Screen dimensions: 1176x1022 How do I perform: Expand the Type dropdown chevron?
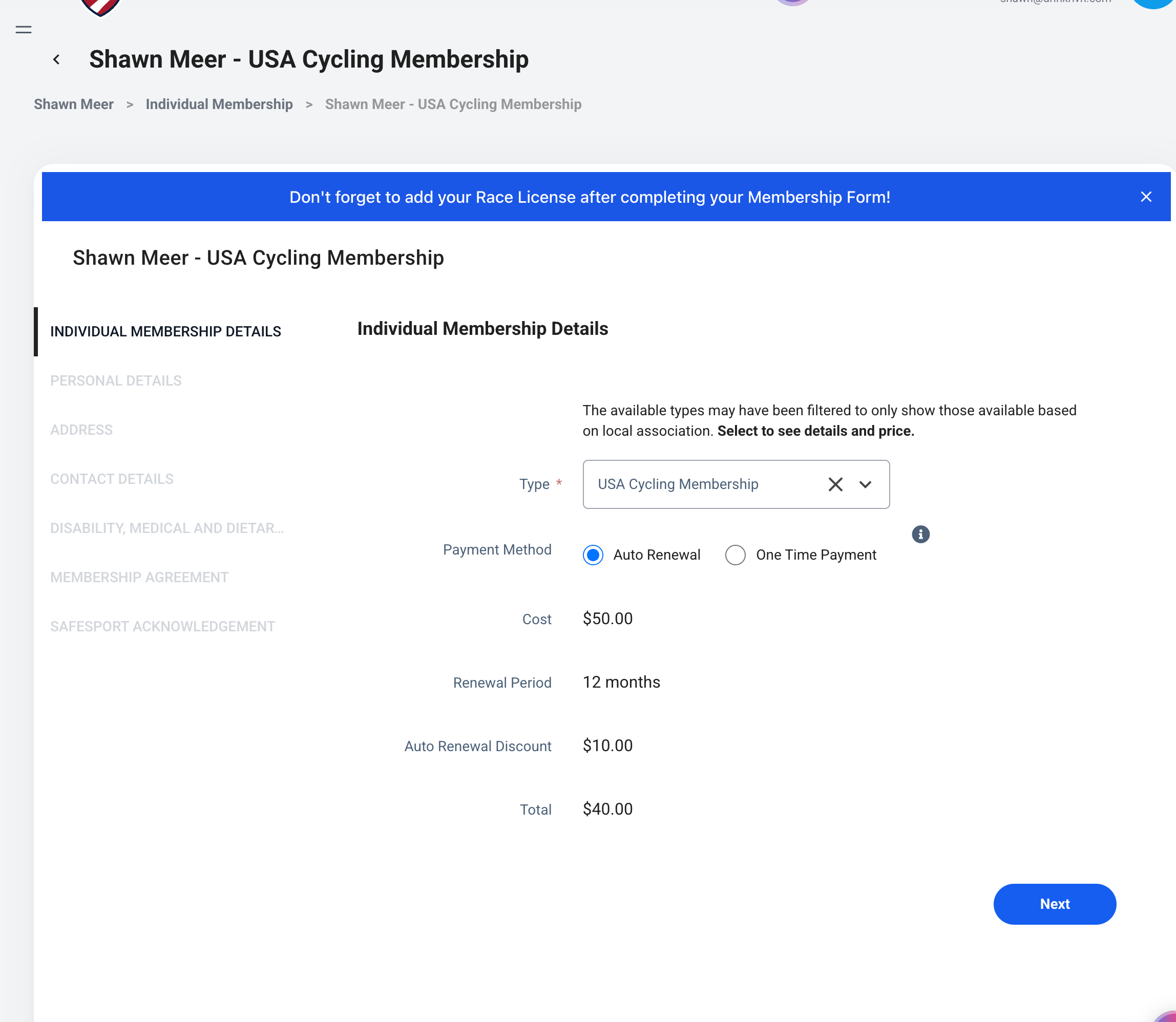[865, 484]
